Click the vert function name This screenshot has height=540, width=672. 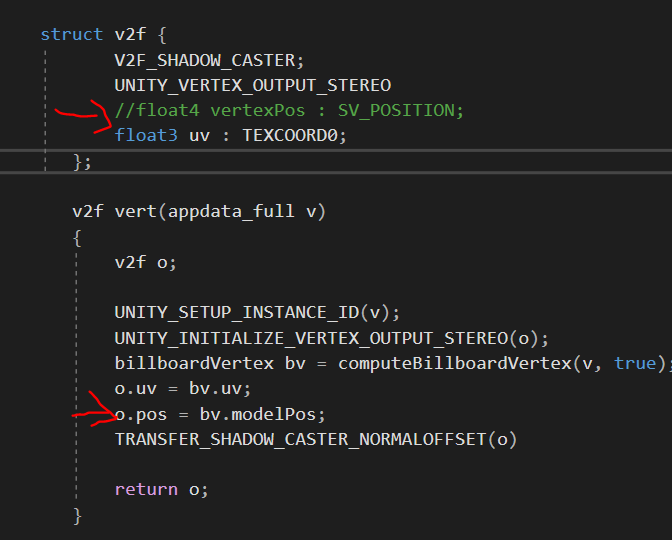[x=141, y=211]
